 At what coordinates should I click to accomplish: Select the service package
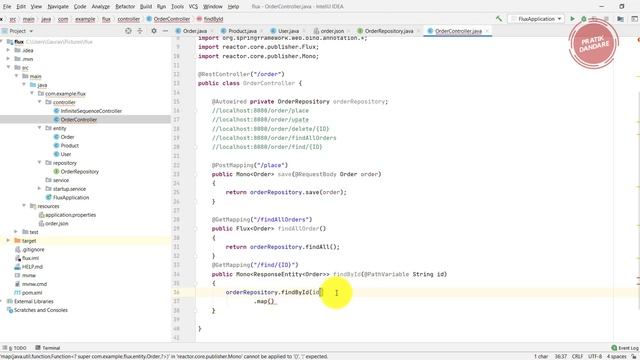[x=60, y=180]
